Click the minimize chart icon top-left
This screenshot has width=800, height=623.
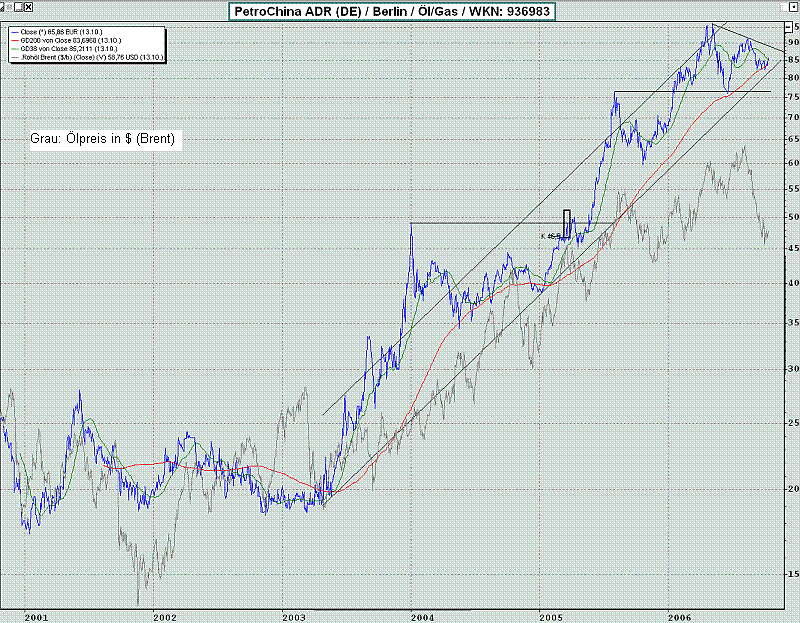(x=18, y=7)
